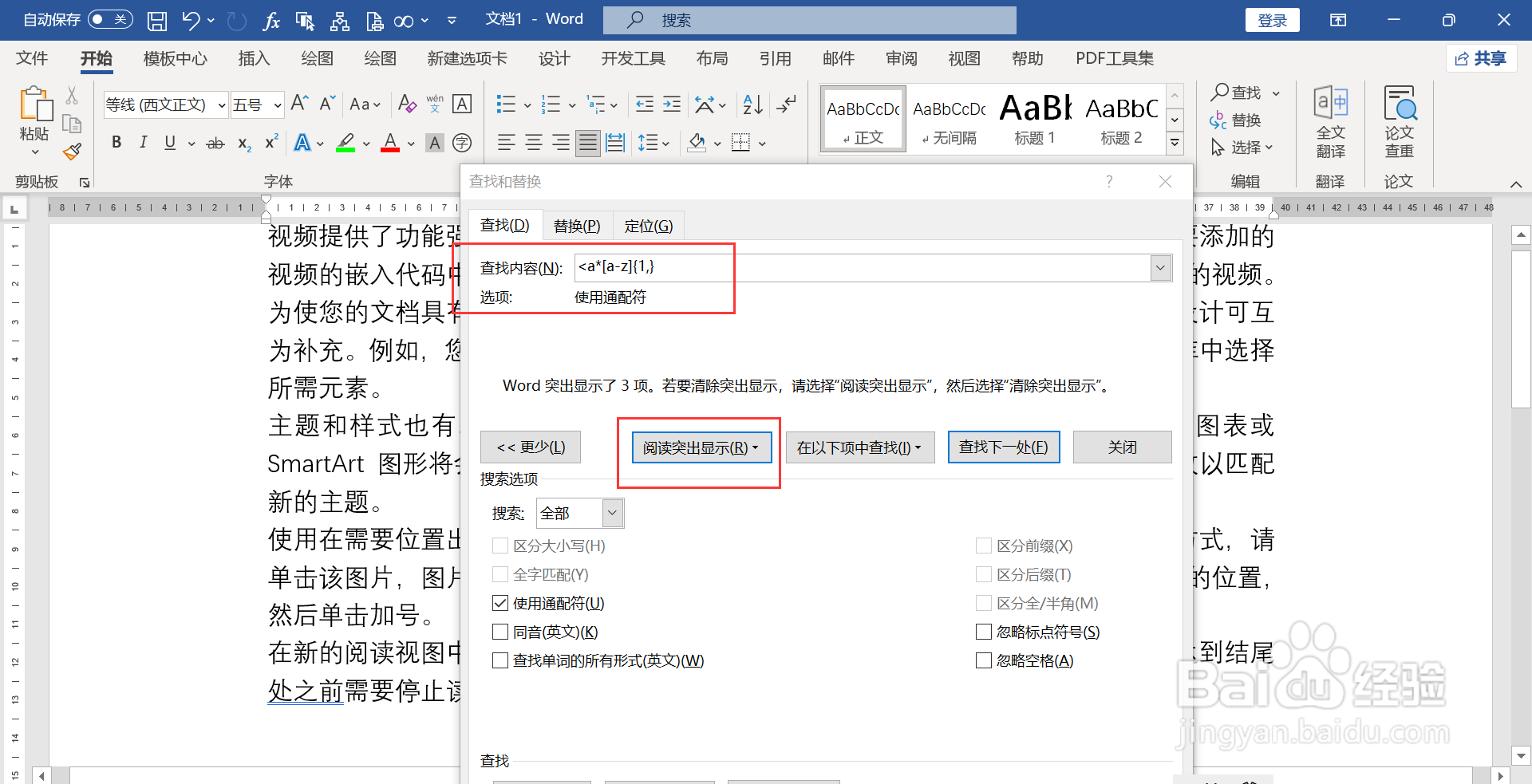Toggle bold formatting in the Font group
Viewport: 1532px width, 784px height.
[x=116, y=142]
